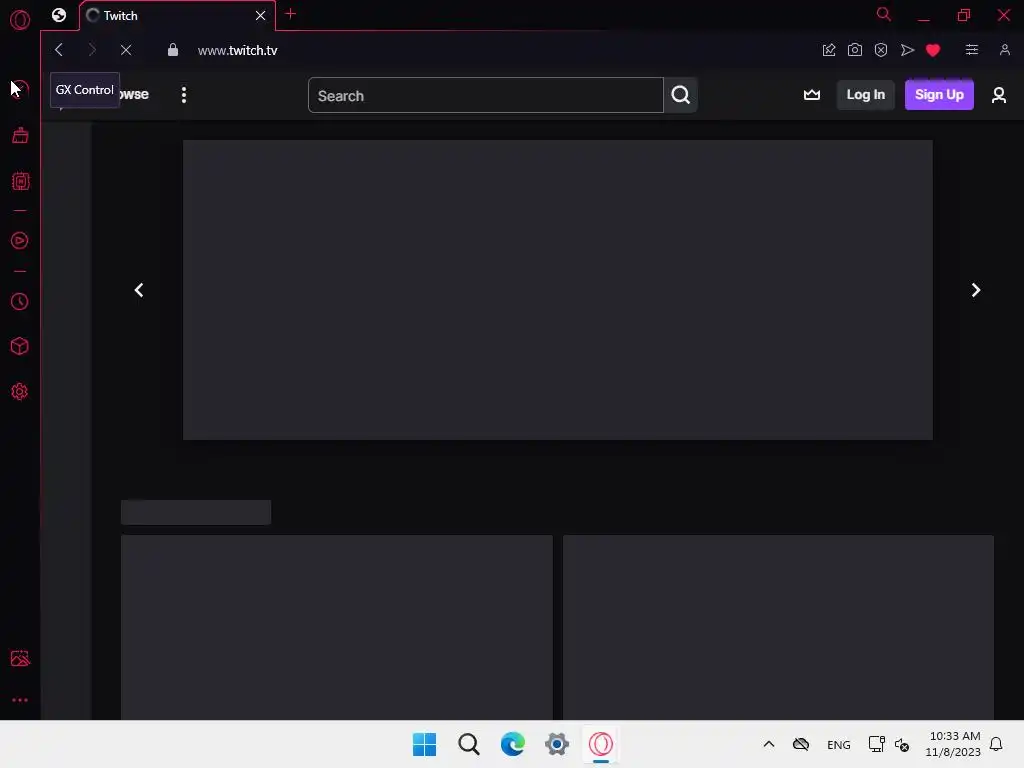Click the send to My Flow icon
The height and width of the screenshot is (768, 1024).
pos(907,50)
